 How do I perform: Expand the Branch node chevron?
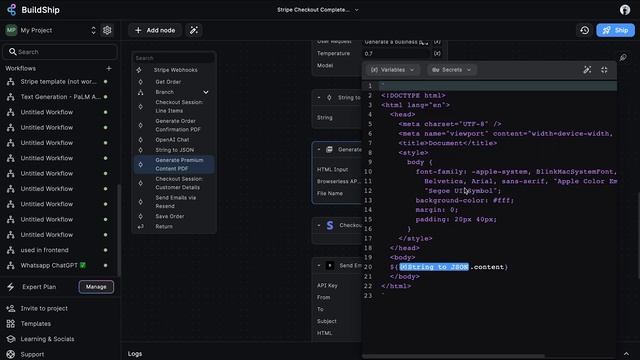[x=206, y=92]
